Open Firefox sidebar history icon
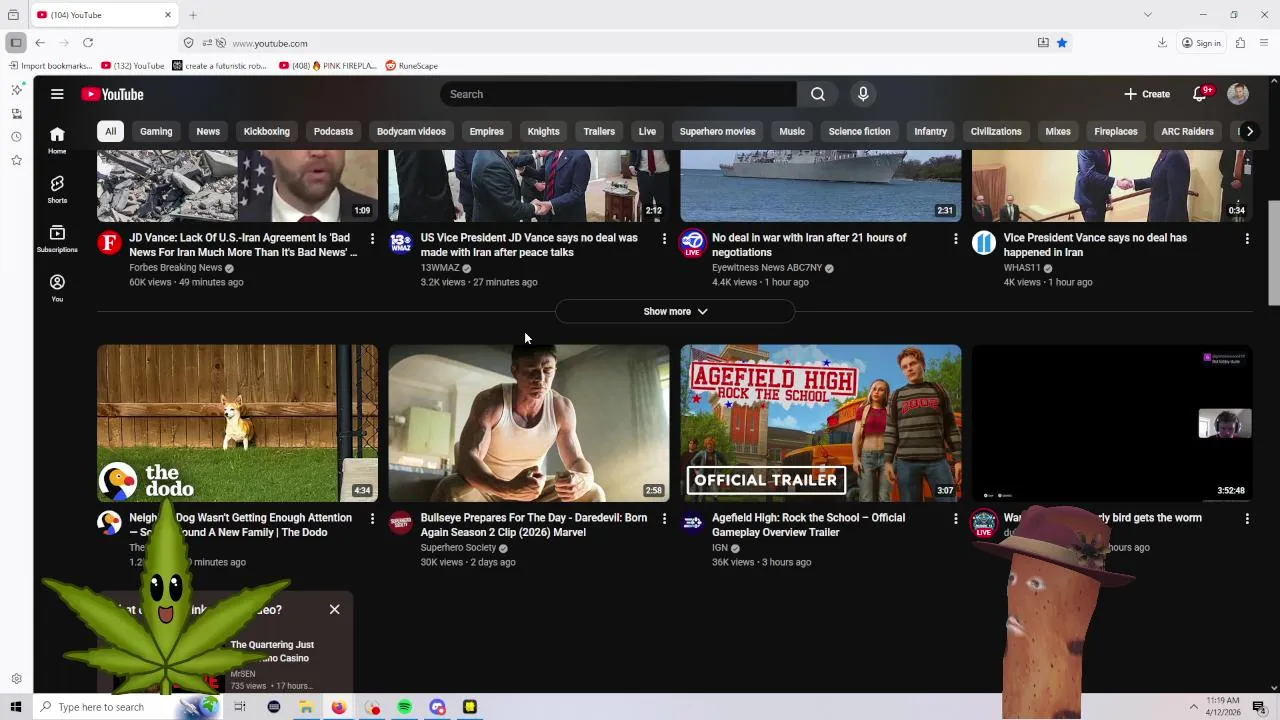 [x=16, y=137]
